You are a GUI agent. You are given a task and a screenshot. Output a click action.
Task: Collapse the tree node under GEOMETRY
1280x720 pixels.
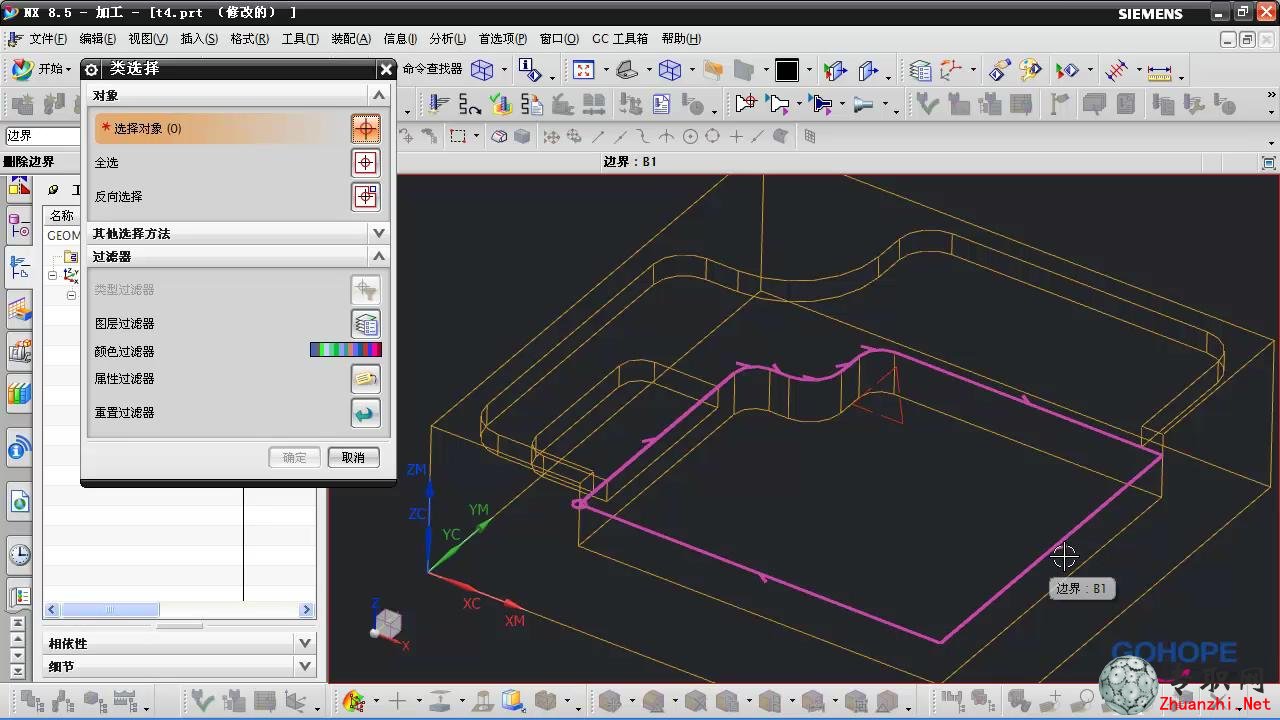52,274
